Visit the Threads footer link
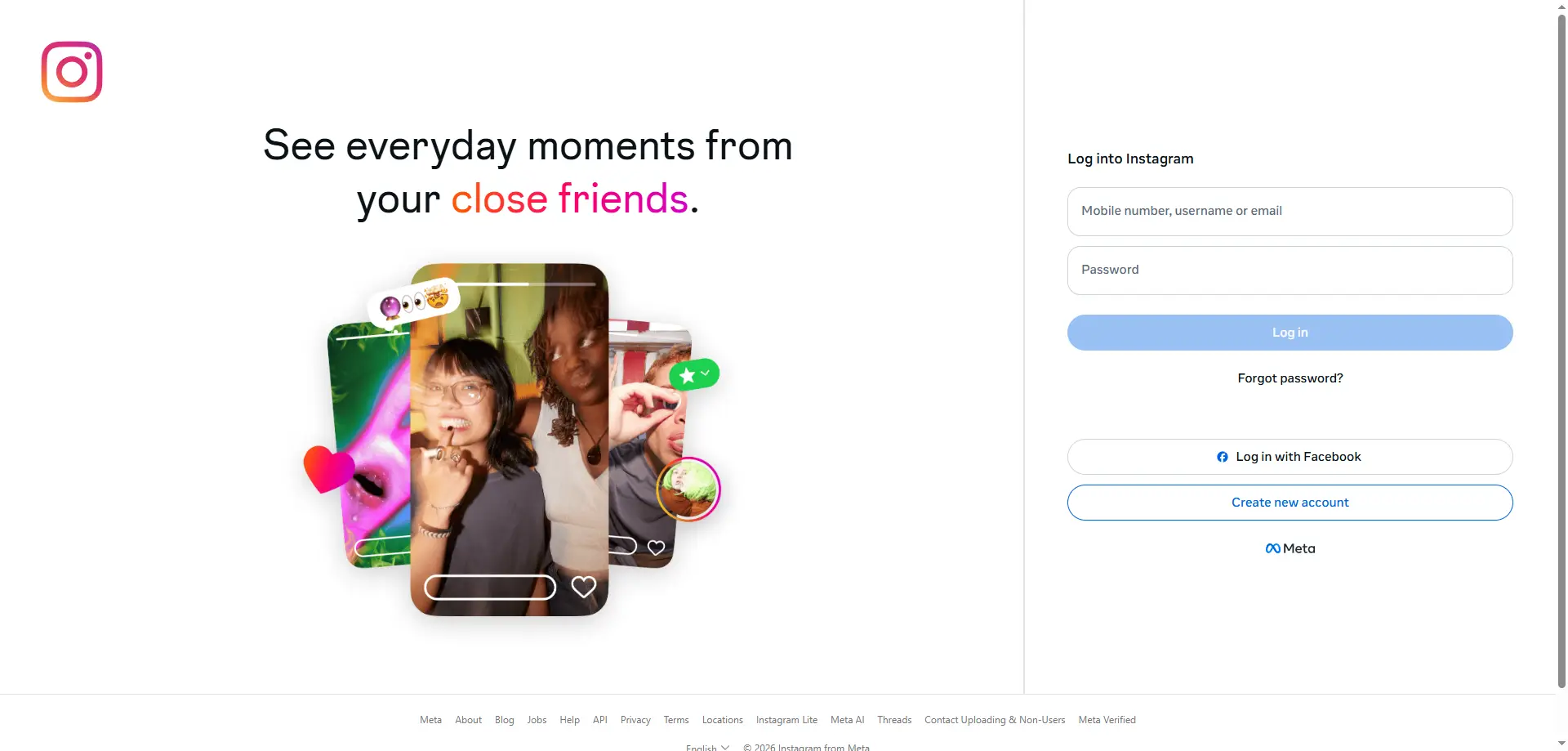 point(894,720)
